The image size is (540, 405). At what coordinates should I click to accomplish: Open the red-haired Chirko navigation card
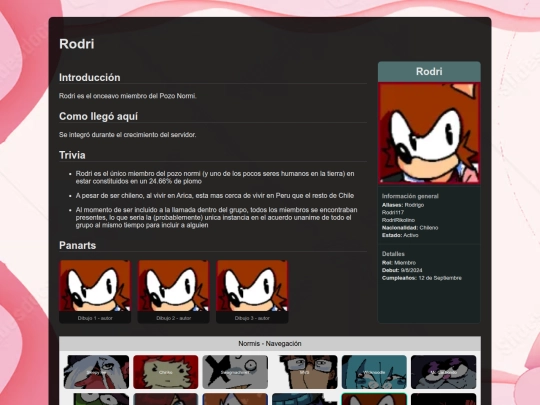coord(166,372)
